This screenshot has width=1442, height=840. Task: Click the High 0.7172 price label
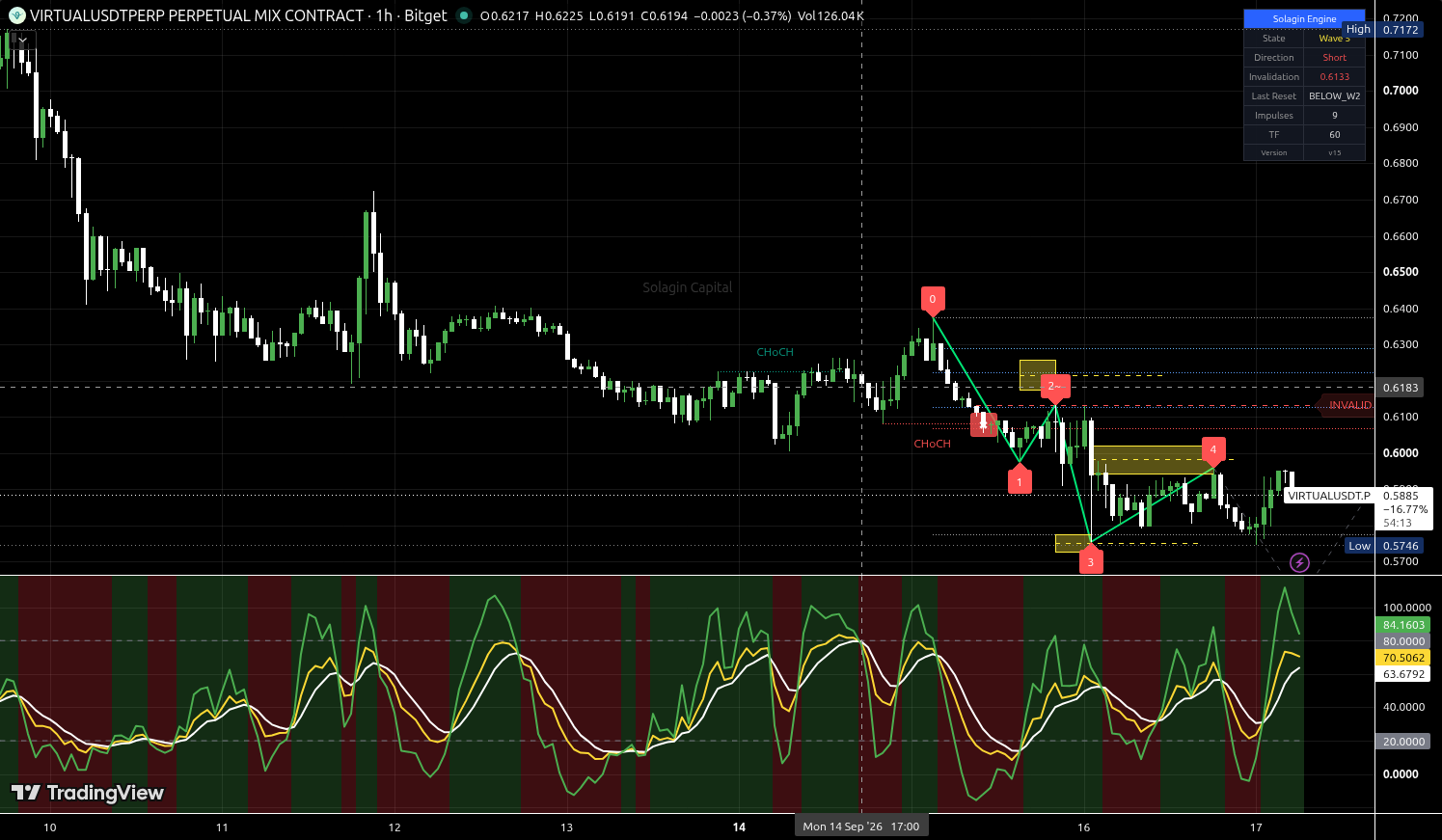coord(1382,29)
